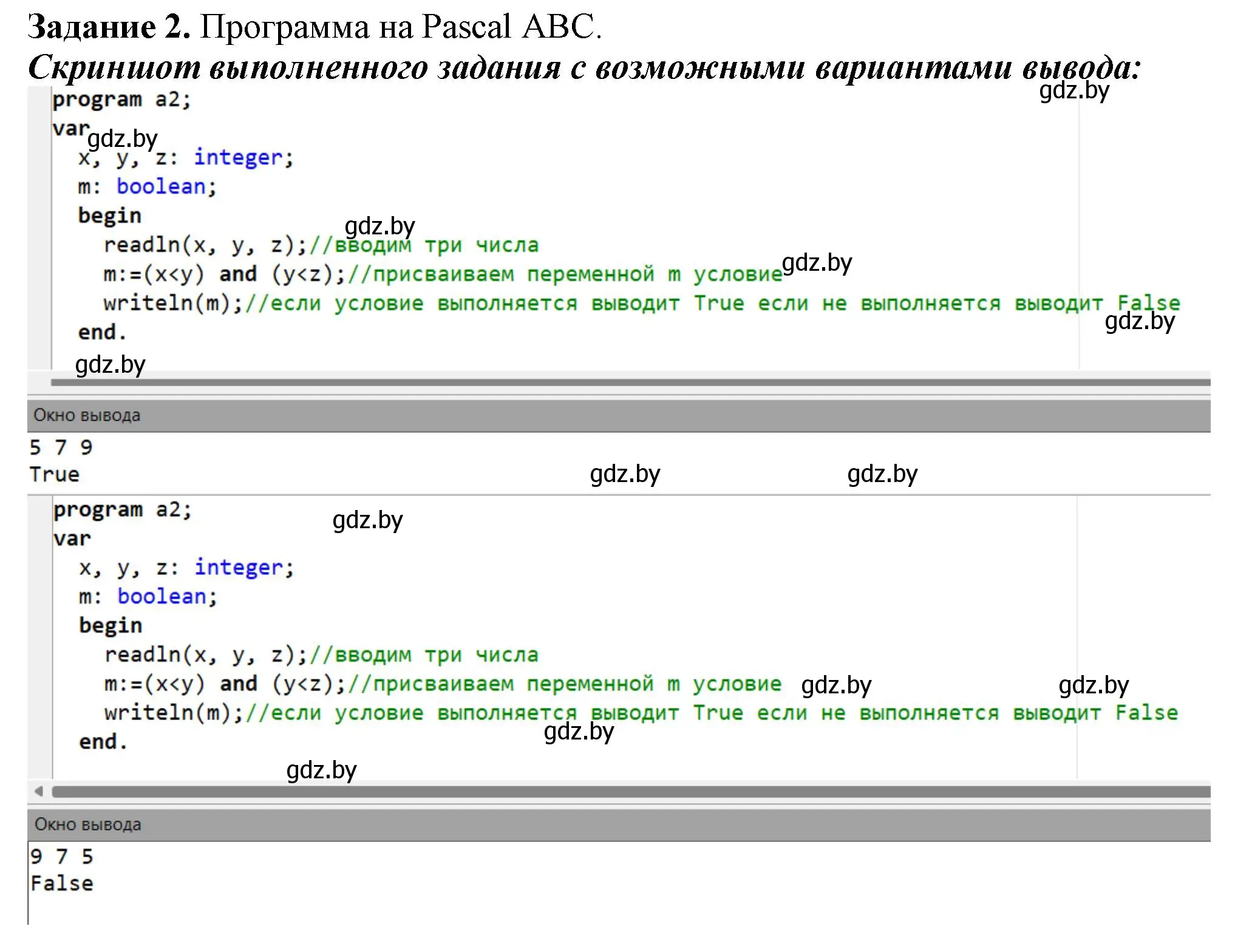Viewport: 1252px width, 952px height.
Task: Click 'readln(x, y, z);' in the lower editor
Action: [206, 655]
